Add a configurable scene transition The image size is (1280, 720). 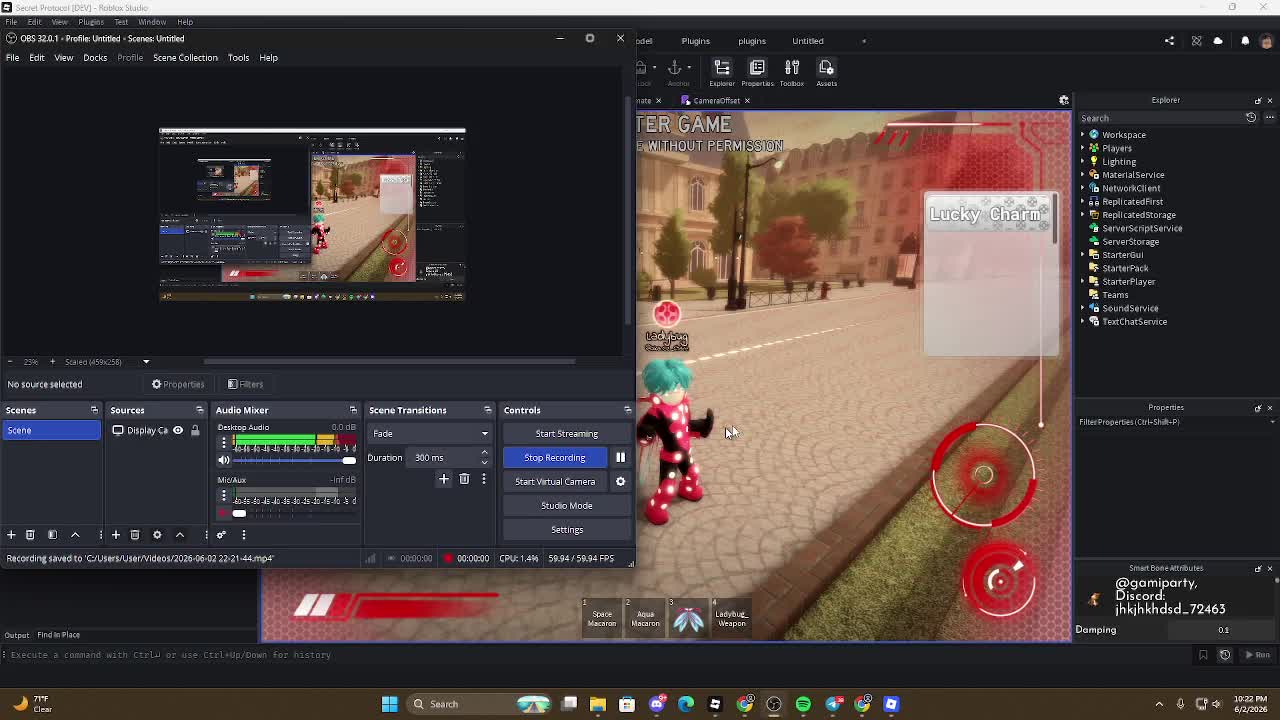coord(444,480)
